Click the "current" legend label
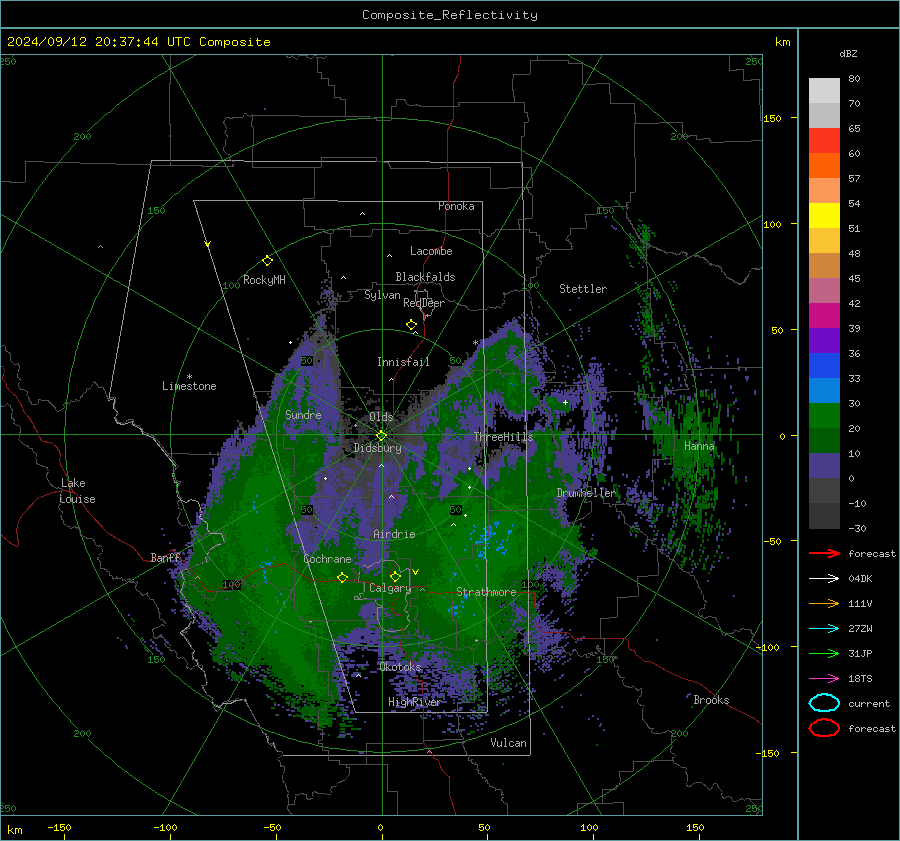 869,704
